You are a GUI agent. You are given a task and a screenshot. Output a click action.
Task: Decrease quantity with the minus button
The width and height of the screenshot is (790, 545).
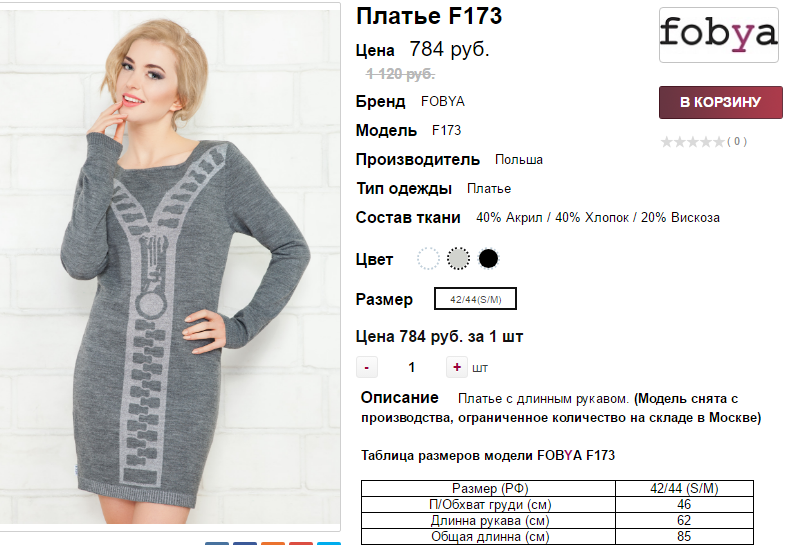coord(367,367)
